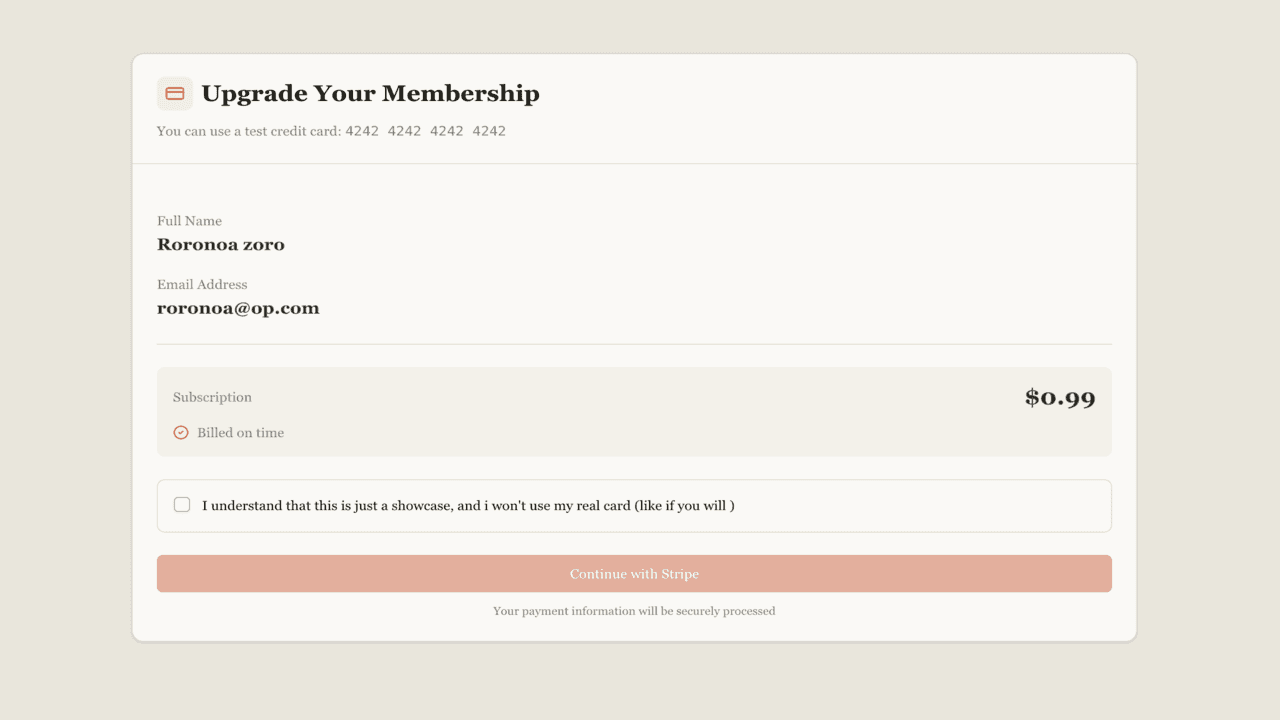
Task: Click the second 4242 group of test card
Action: pos(404,131)
